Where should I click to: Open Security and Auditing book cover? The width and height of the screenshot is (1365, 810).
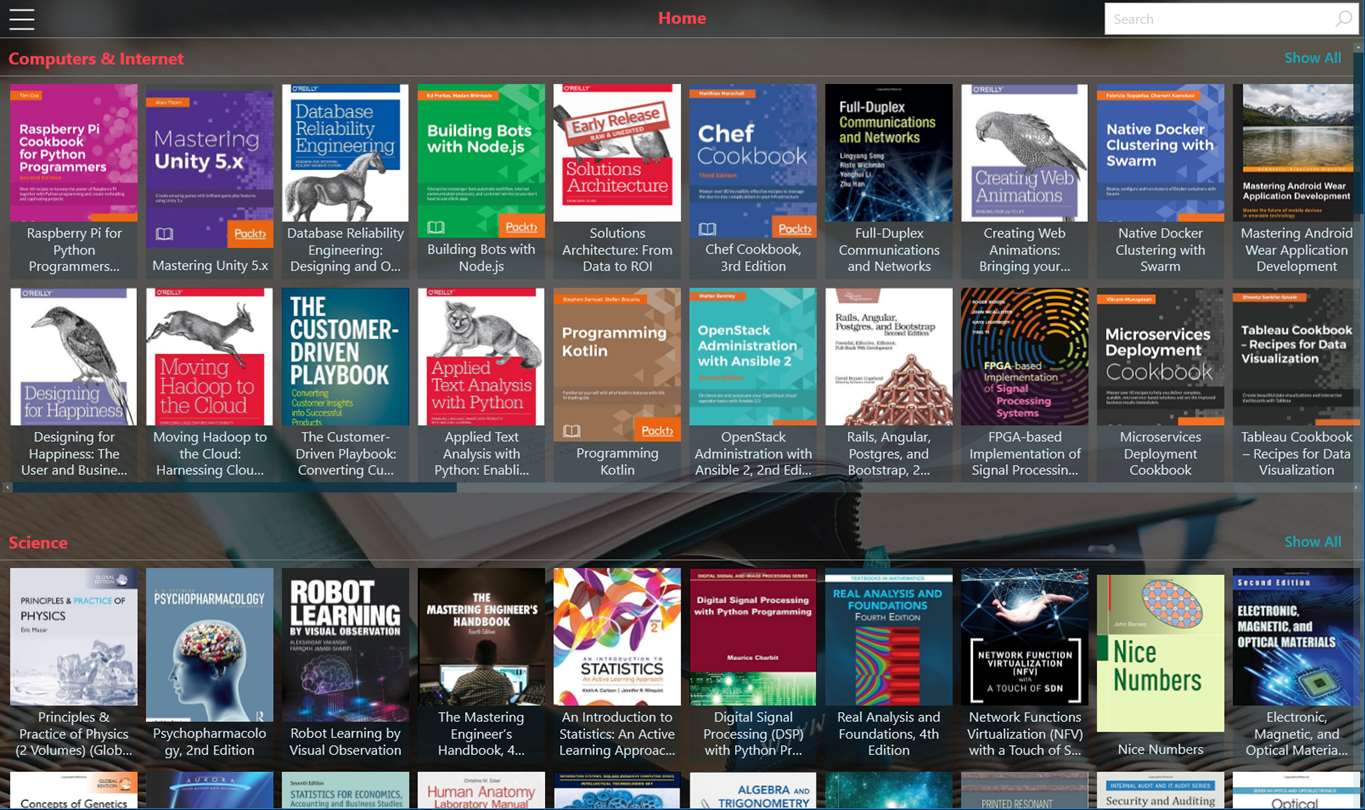coord(1162,791)
